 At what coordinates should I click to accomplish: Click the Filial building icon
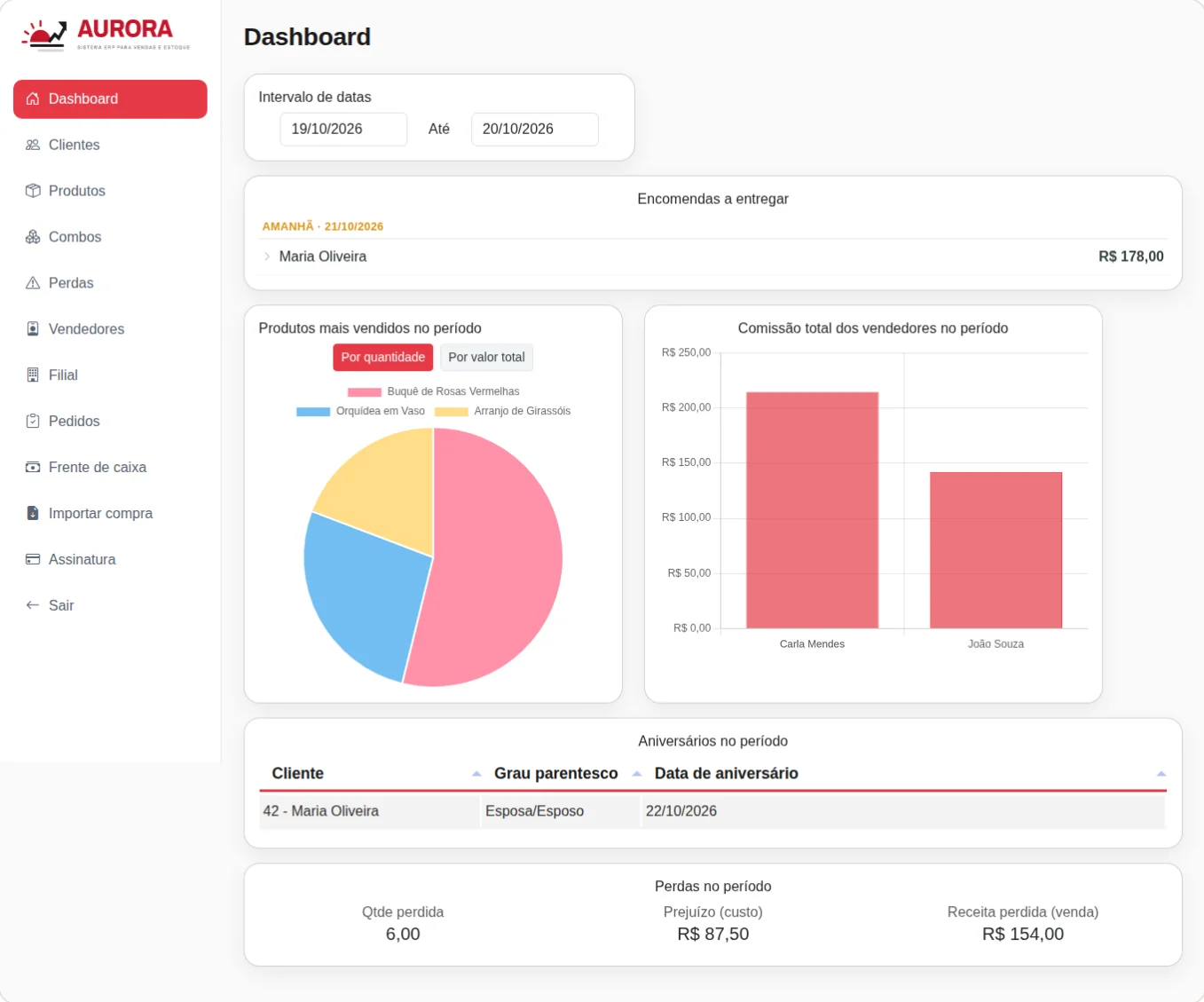point(33,375)
